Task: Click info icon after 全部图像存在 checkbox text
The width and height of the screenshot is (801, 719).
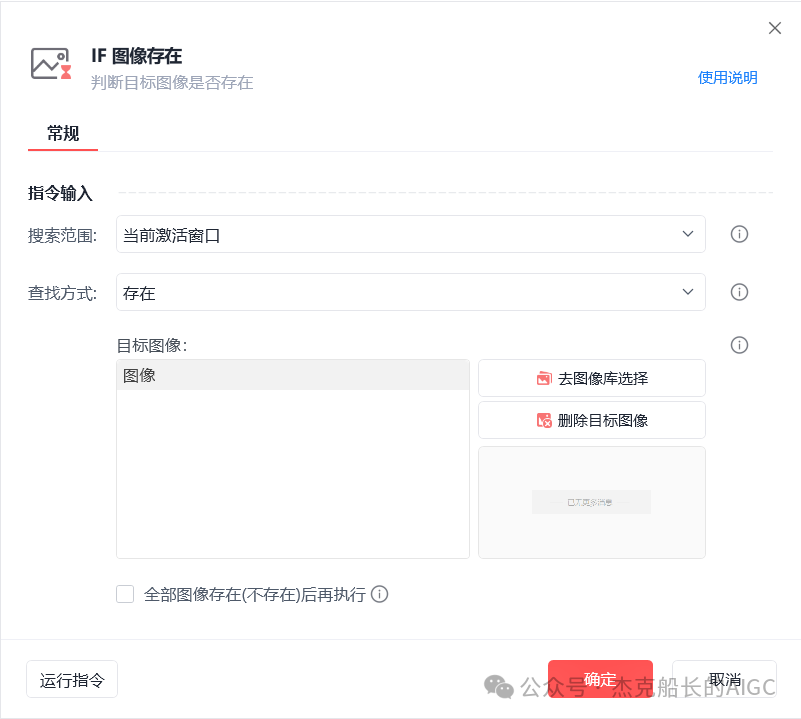Action: 380,594
